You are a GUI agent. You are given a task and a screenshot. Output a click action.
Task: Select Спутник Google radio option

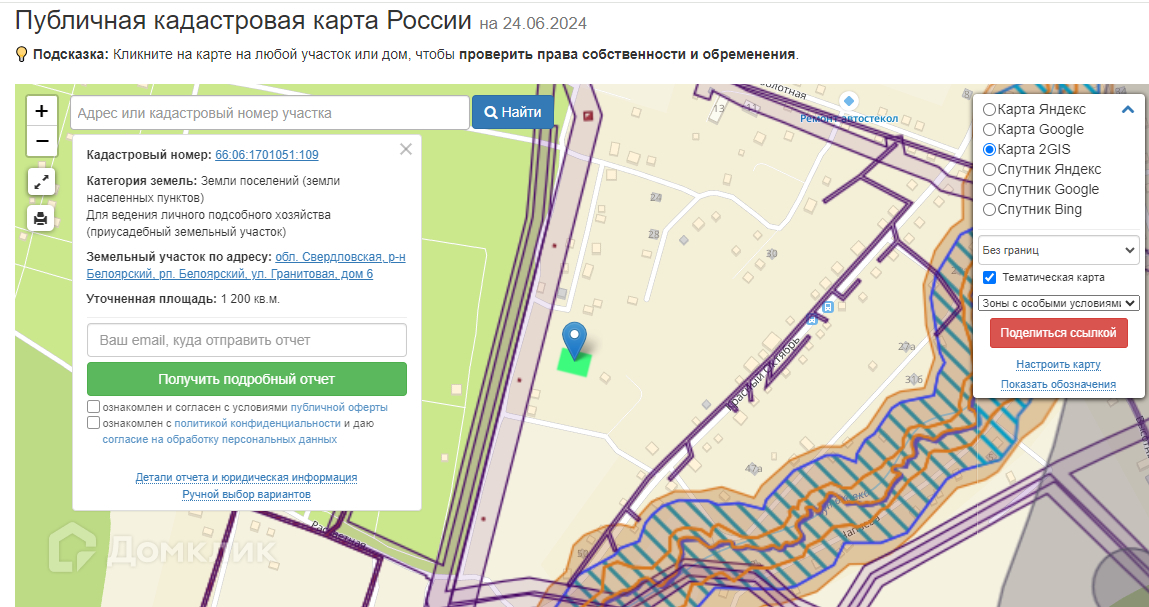pos(989,189)
